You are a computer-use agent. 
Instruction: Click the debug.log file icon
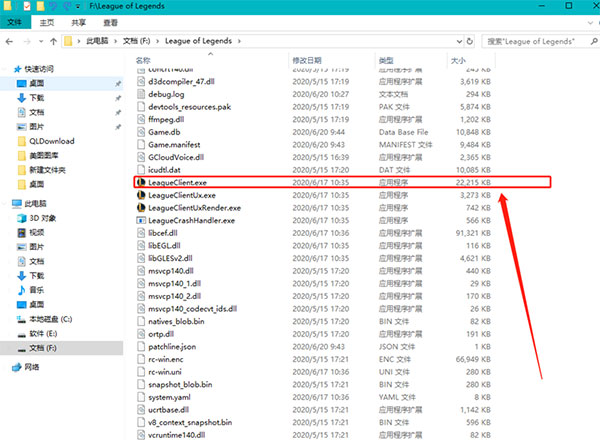141,94
